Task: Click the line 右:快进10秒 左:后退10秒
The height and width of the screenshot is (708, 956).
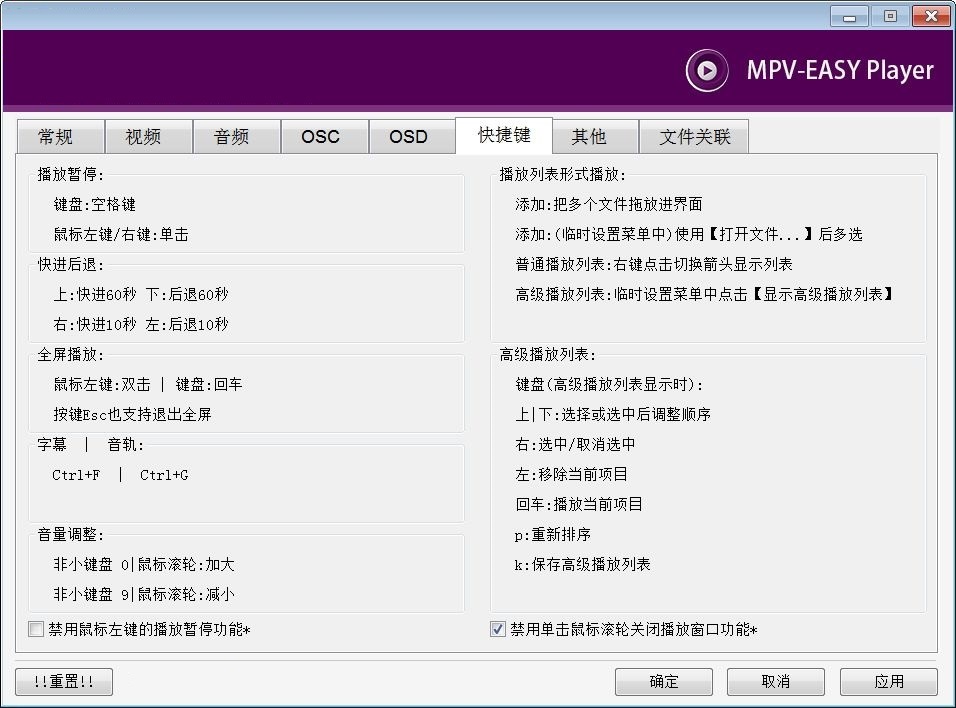Action: tap(141, 324)
